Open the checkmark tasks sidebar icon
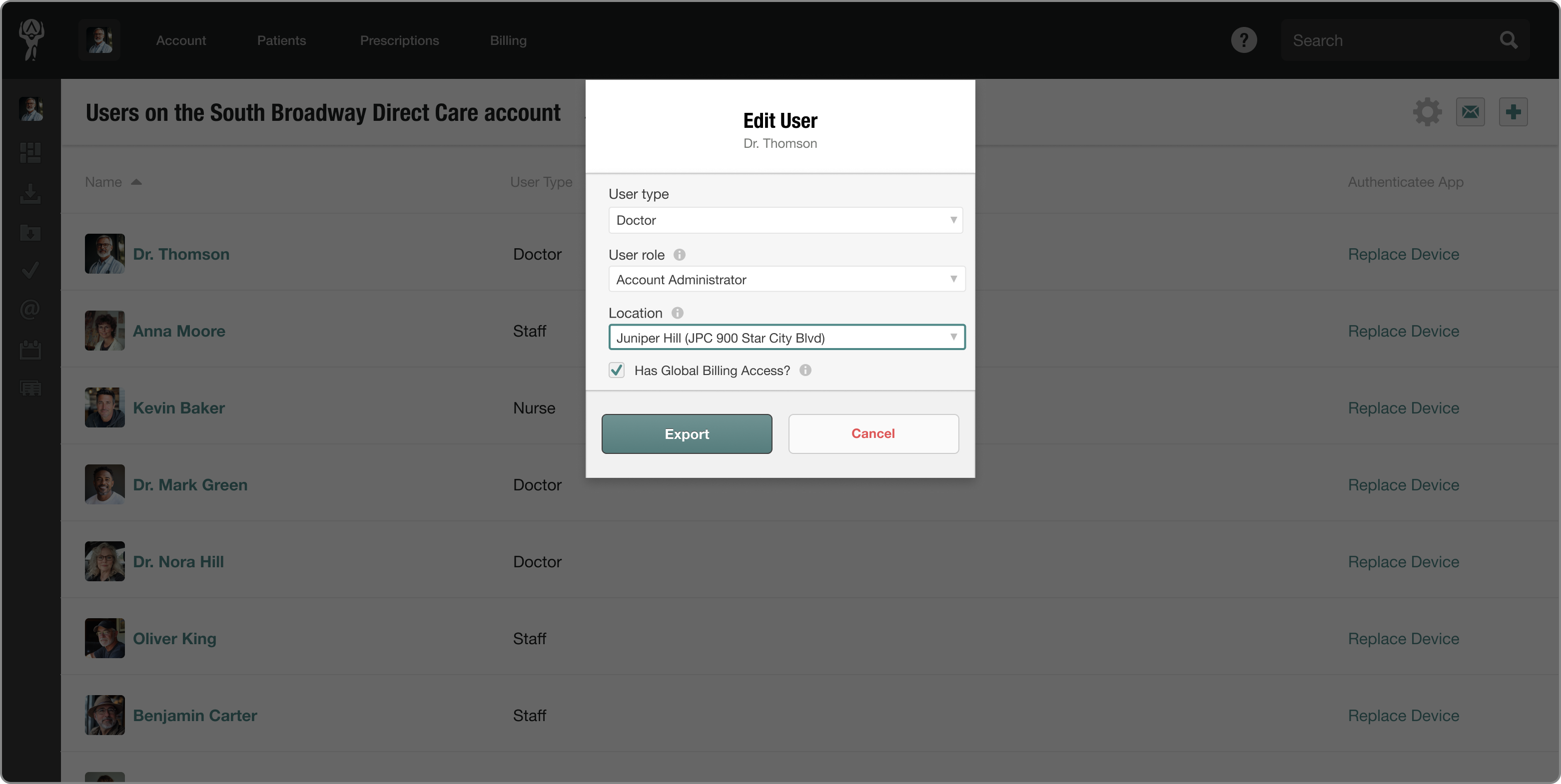This screenshot has width=1561, height=784. [30, 270]
